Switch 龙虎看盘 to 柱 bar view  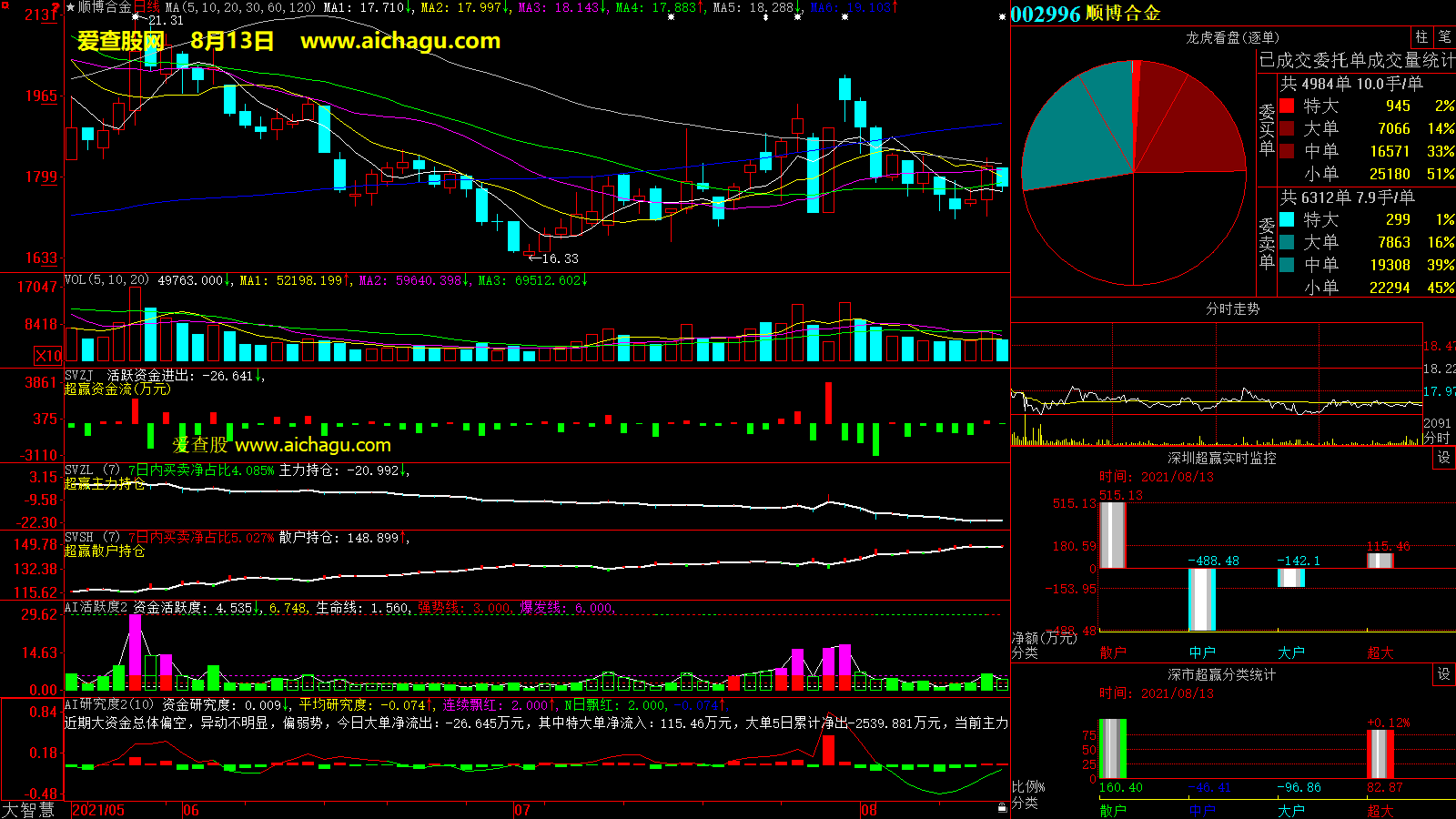[x=1421, y=37]
